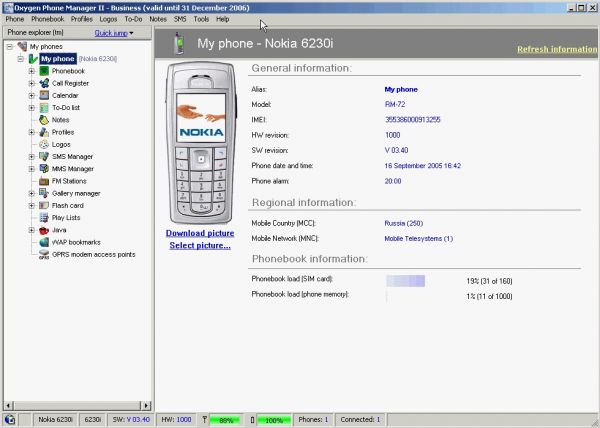The height and width of the screenshot is (428, 600).
Task: Click the small phone icon in header
Action: click(179, 43)
